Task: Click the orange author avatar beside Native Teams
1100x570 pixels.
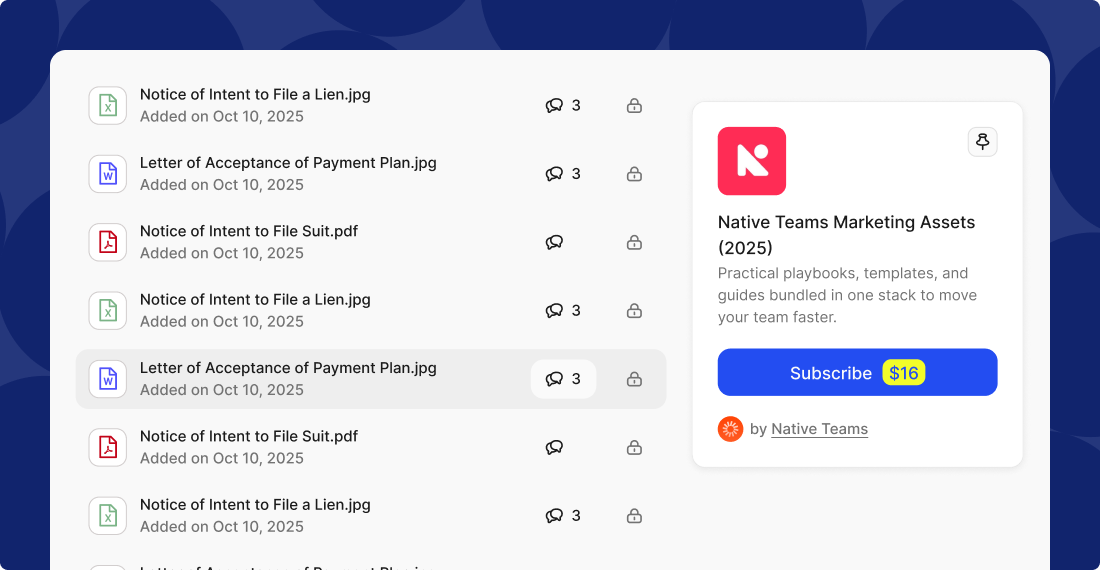Action: point(730,429)
